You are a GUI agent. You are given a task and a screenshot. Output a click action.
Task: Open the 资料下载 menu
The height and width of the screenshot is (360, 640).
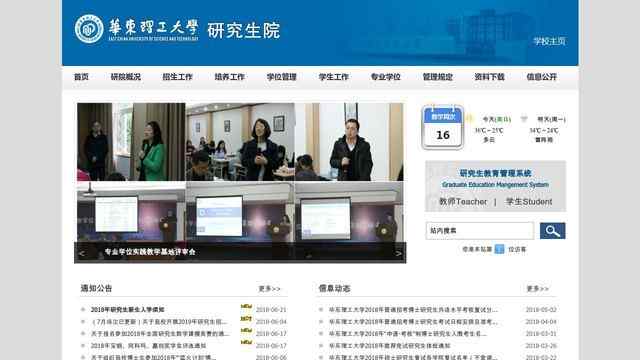489,77
